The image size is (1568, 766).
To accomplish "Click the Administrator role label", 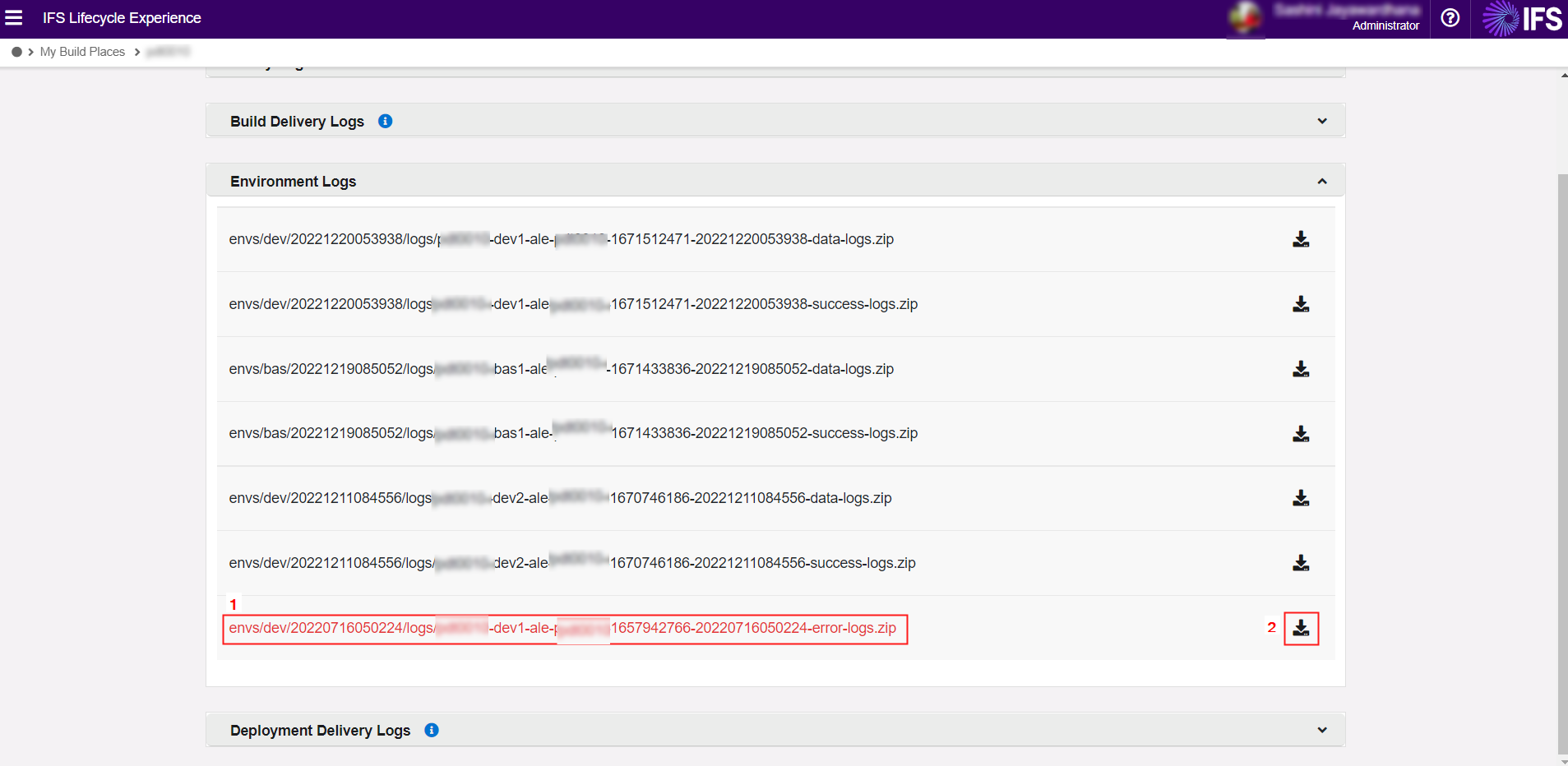I will tap(1385, 25).
